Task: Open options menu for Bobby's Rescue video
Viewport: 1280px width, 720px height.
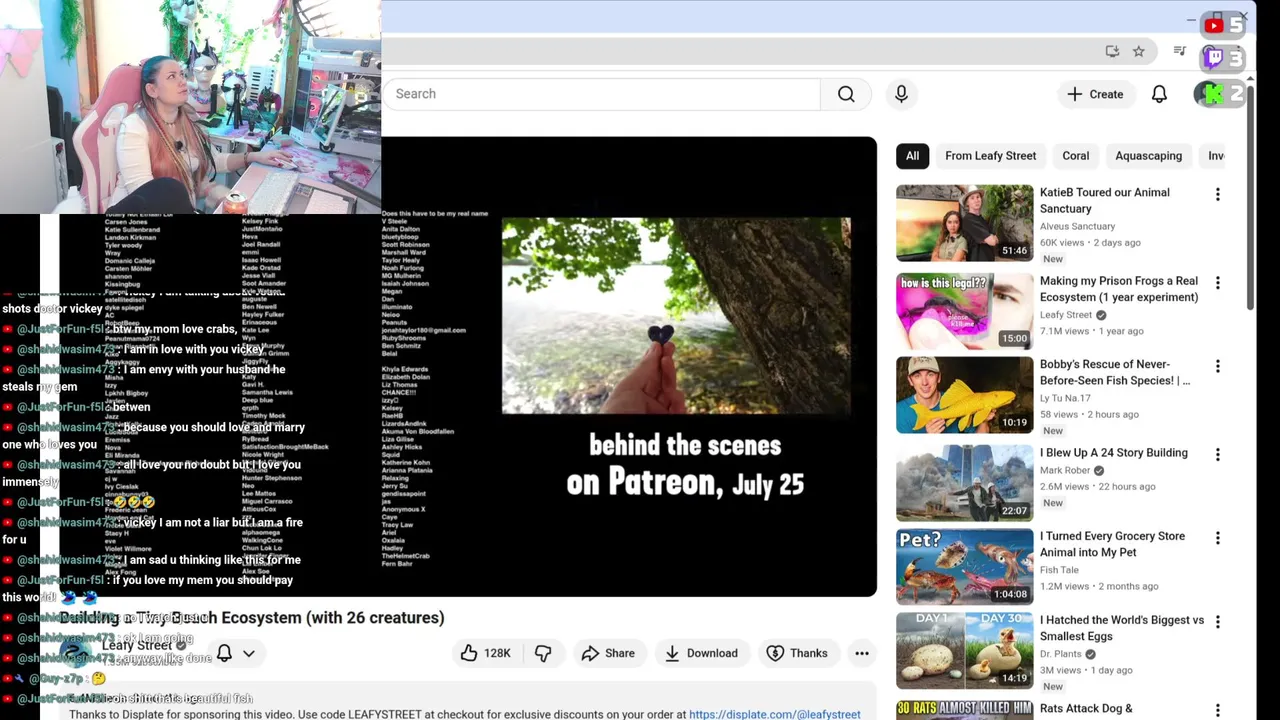Action: click(1217, 367)
